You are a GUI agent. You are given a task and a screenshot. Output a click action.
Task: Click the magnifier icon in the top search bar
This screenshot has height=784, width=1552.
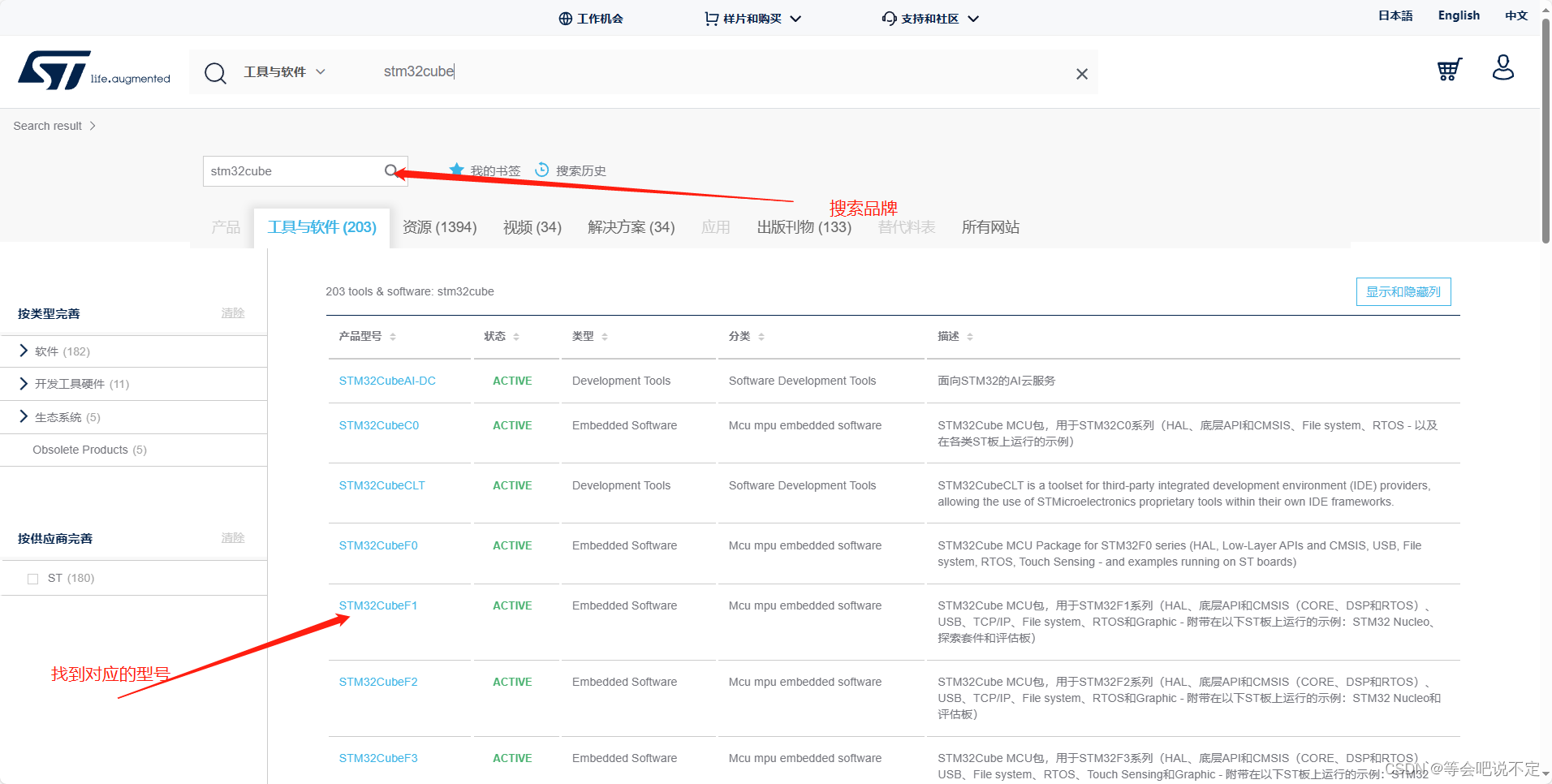215,73
